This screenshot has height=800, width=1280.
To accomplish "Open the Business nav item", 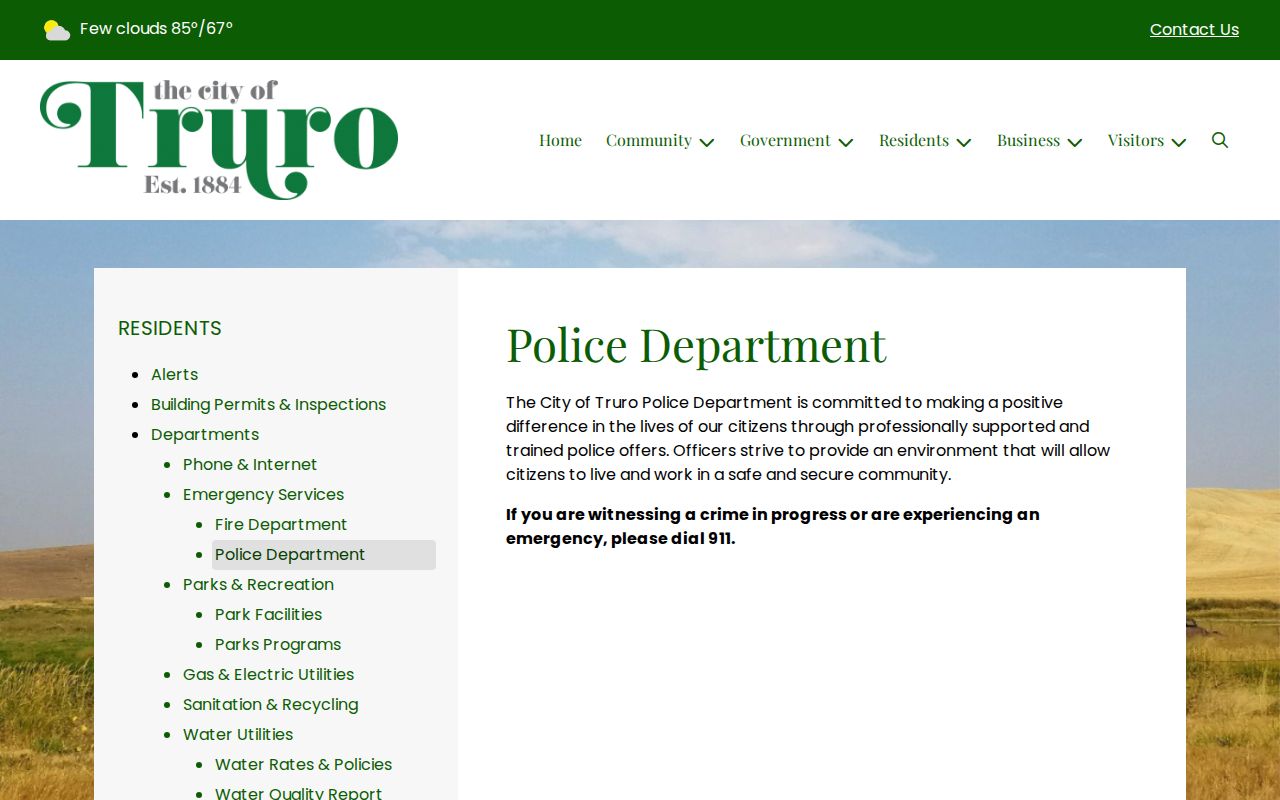I will tap(1028, 140).
